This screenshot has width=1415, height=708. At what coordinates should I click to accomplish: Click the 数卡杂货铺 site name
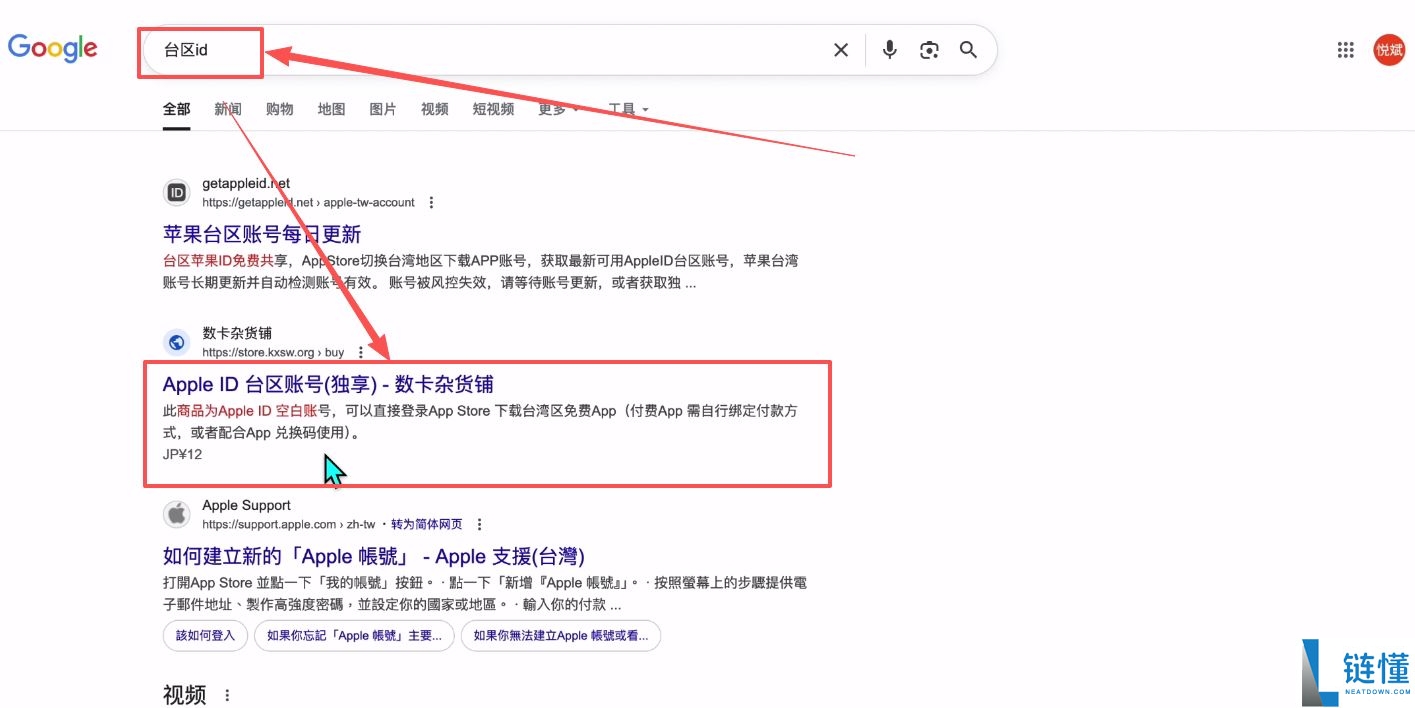click(x=237, y=333)
